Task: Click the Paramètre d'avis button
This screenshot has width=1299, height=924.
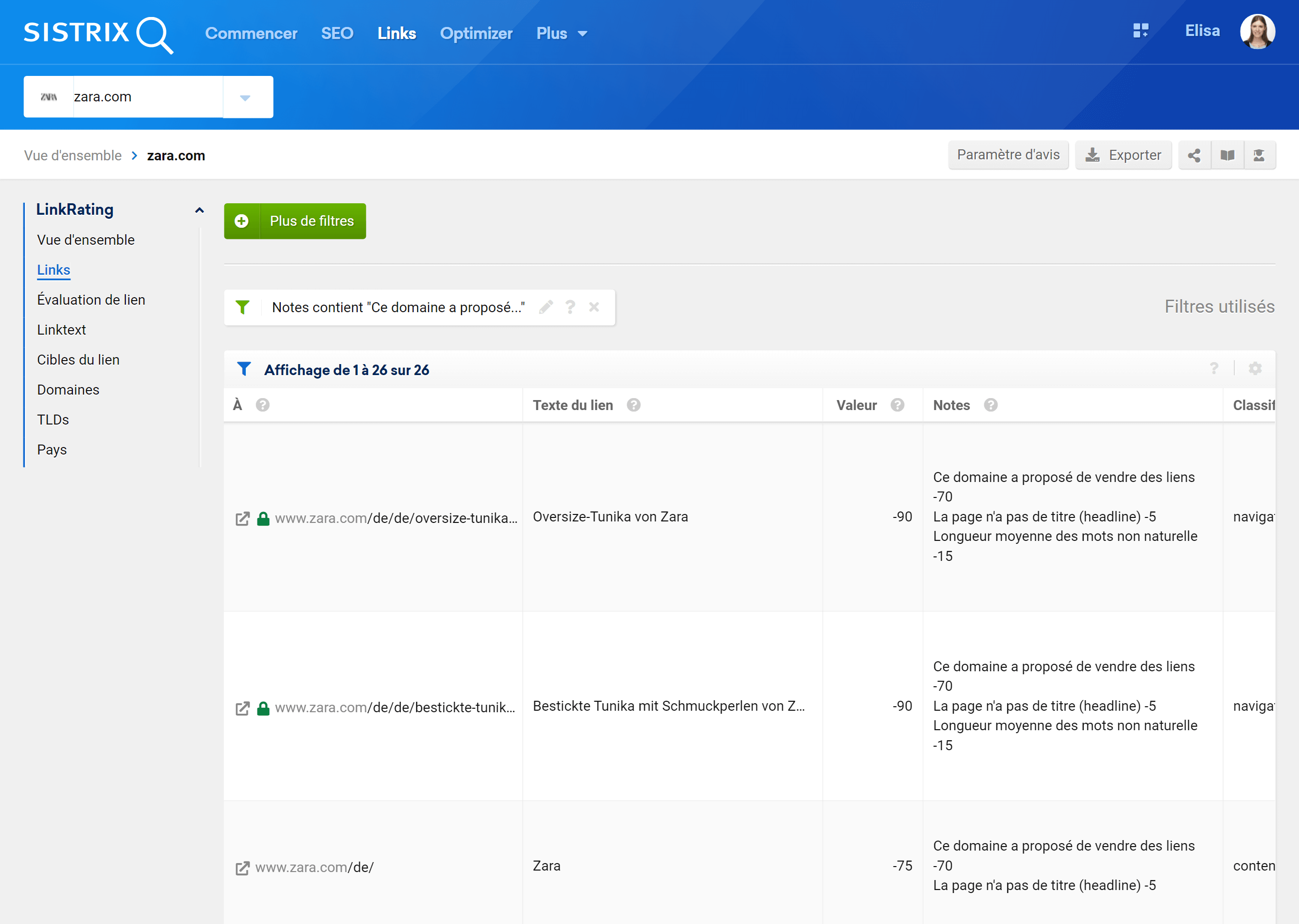Action: click(x=1008, y=155)
